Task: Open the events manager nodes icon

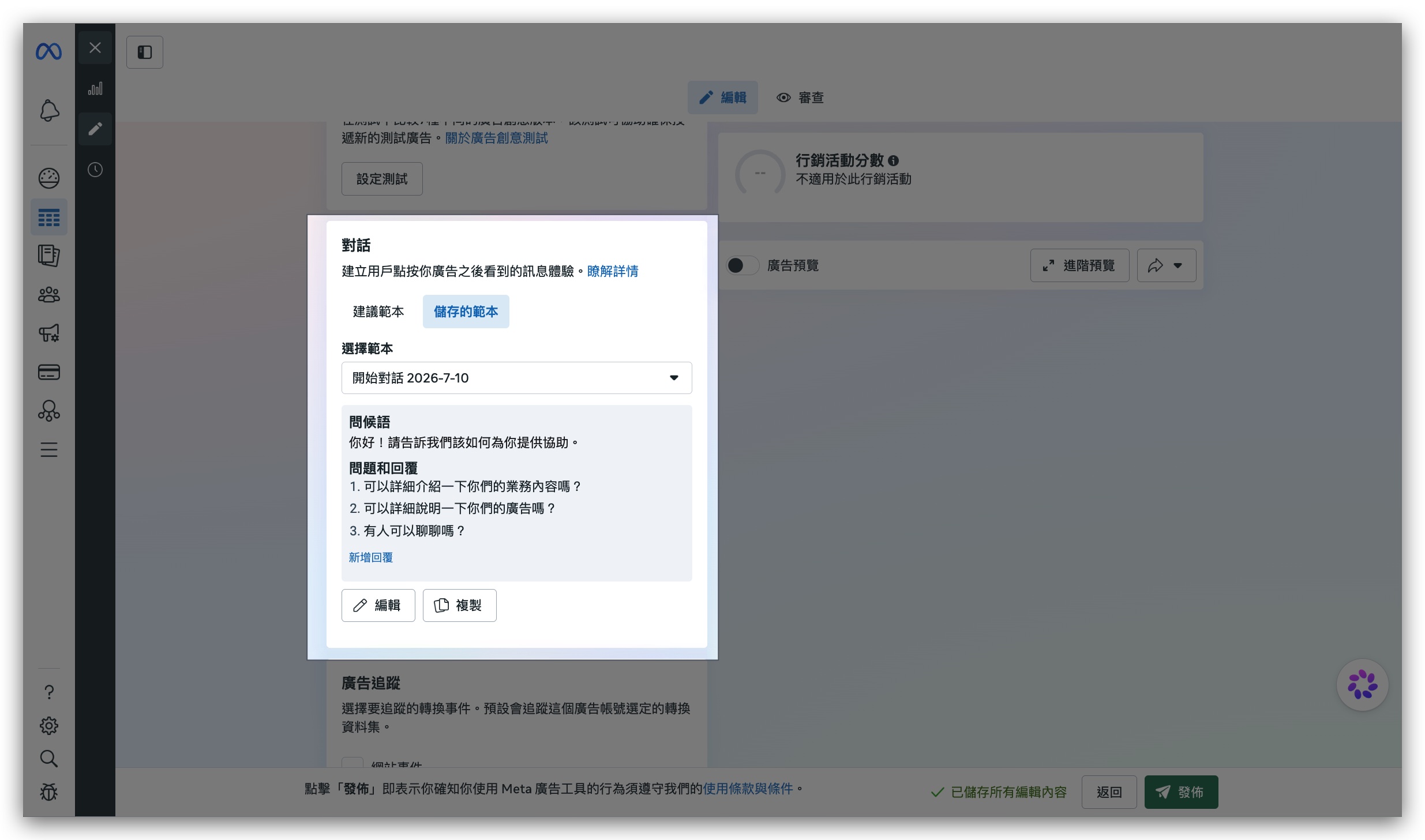Action: 49,411
